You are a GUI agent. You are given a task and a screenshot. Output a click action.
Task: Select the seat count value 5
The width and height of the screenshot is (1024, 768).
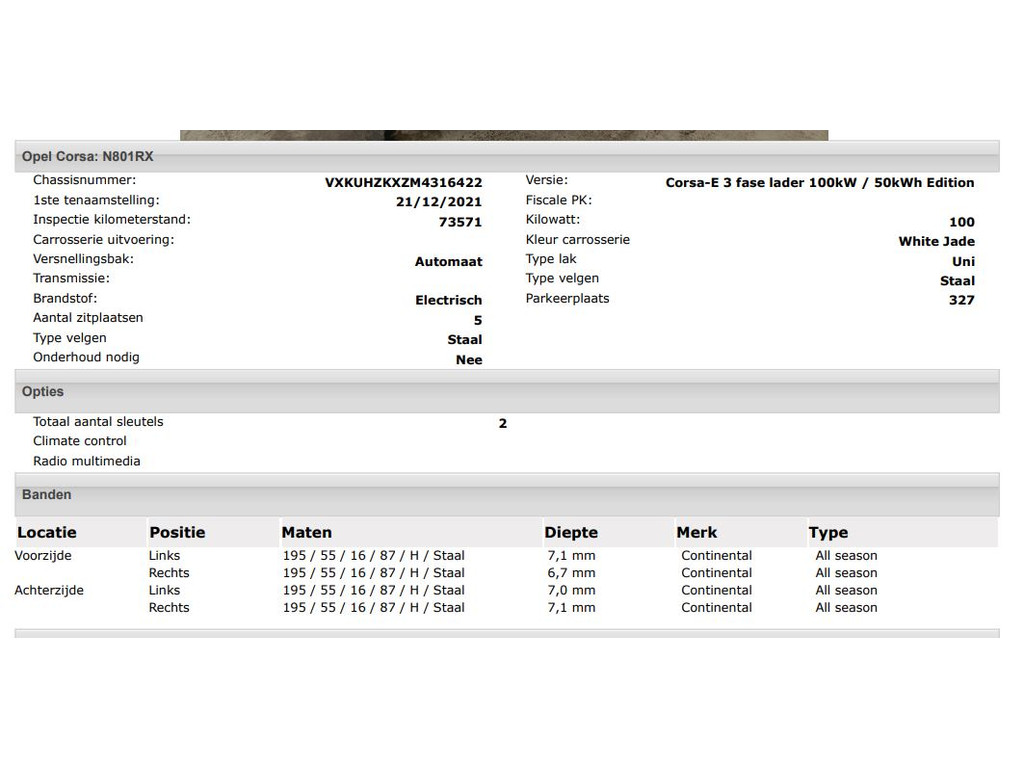[478, 321]
